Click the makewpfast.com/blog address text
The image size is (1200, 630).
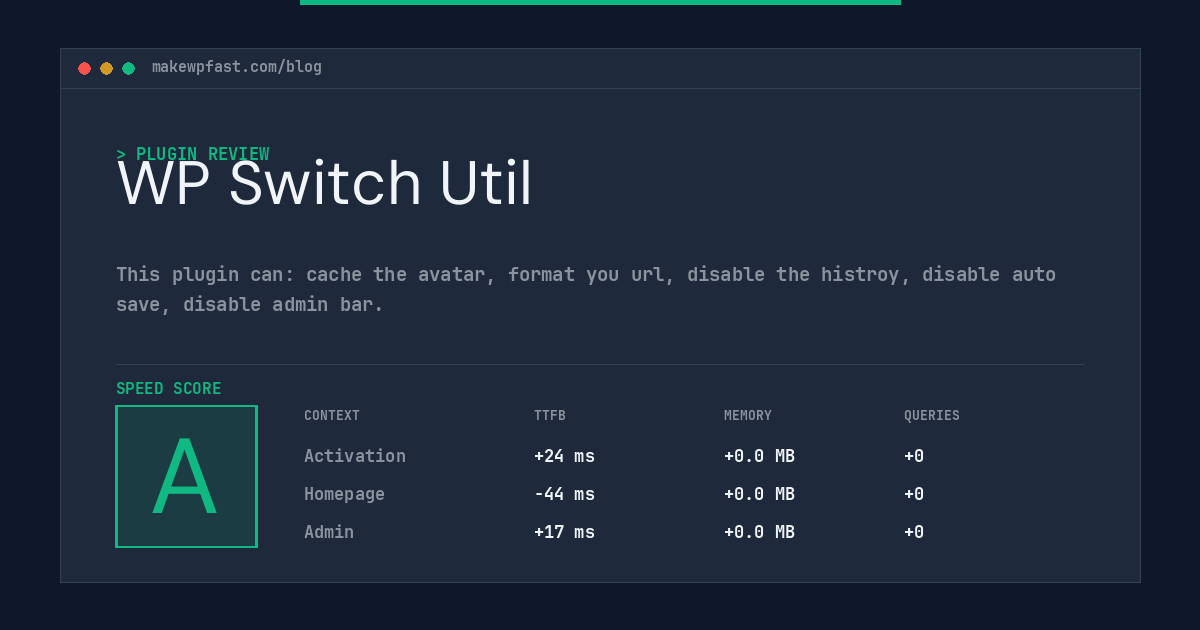(237, 67)
